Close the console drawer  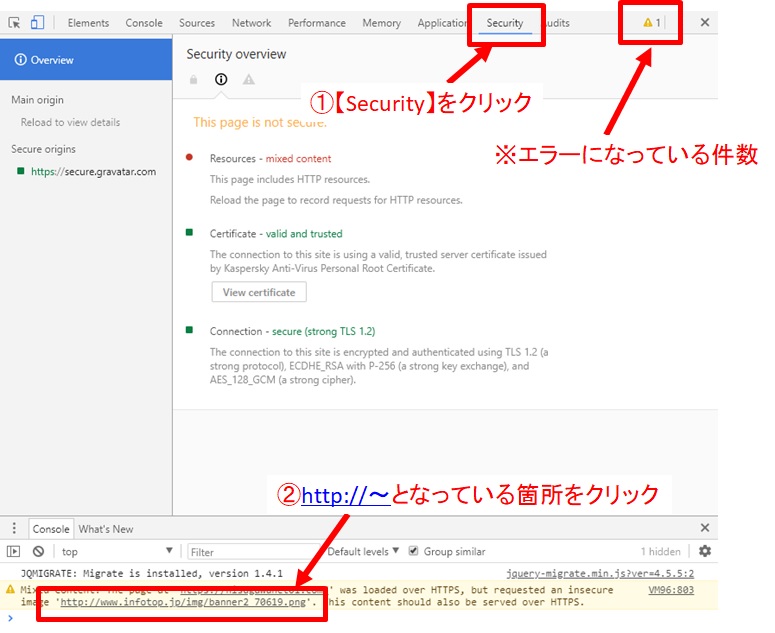point(705,528)
